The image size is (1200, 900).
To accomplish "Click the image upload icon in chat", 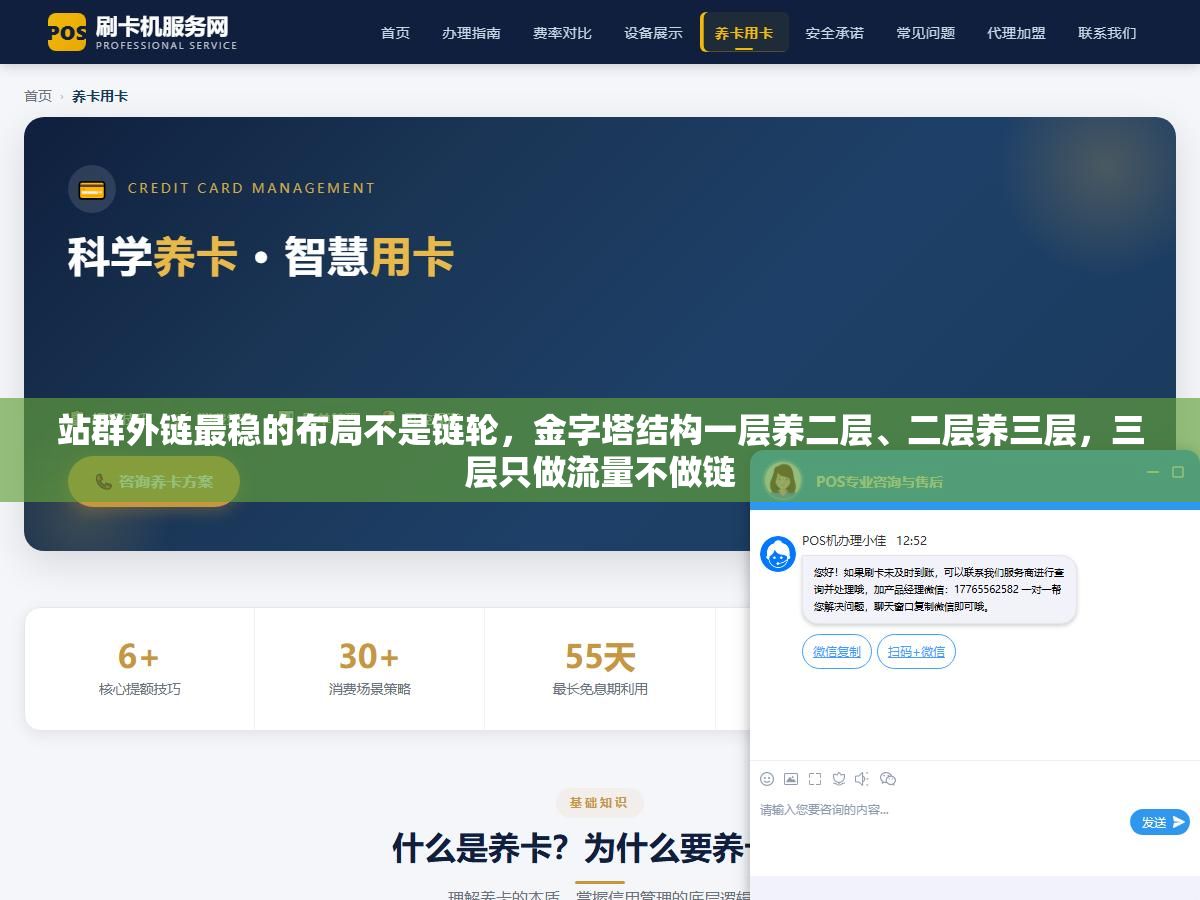I will [791, 779].
